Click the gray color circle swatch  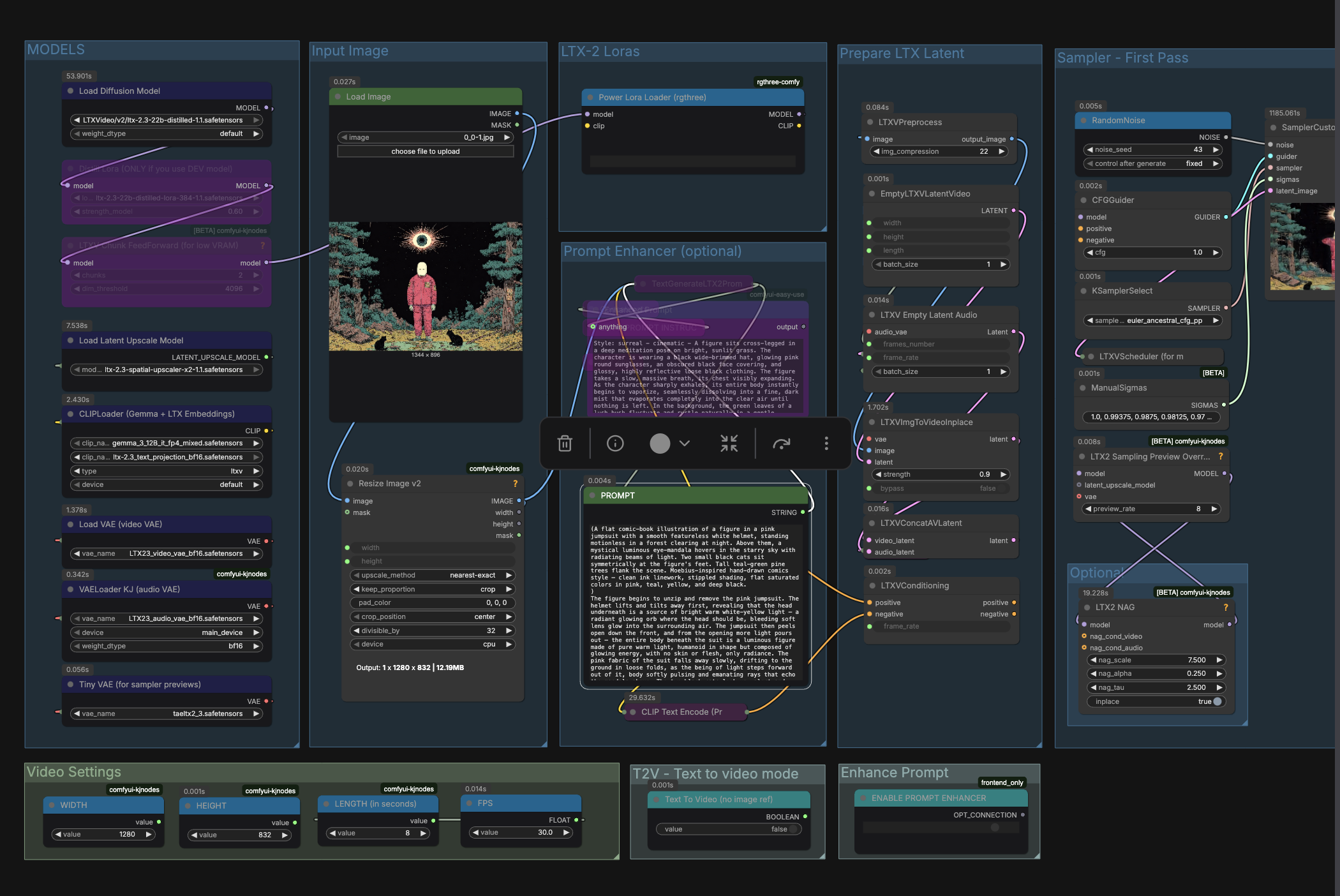660,444
